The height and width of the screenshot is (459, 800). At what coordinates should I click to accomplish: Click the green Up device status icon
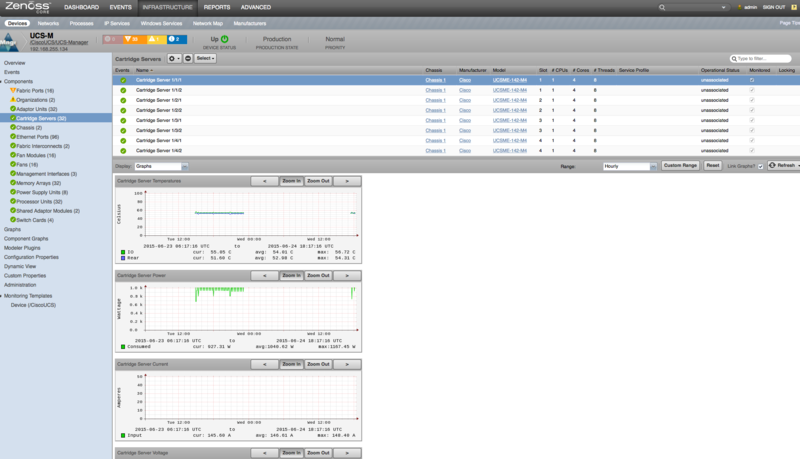[x=224, y=39]
